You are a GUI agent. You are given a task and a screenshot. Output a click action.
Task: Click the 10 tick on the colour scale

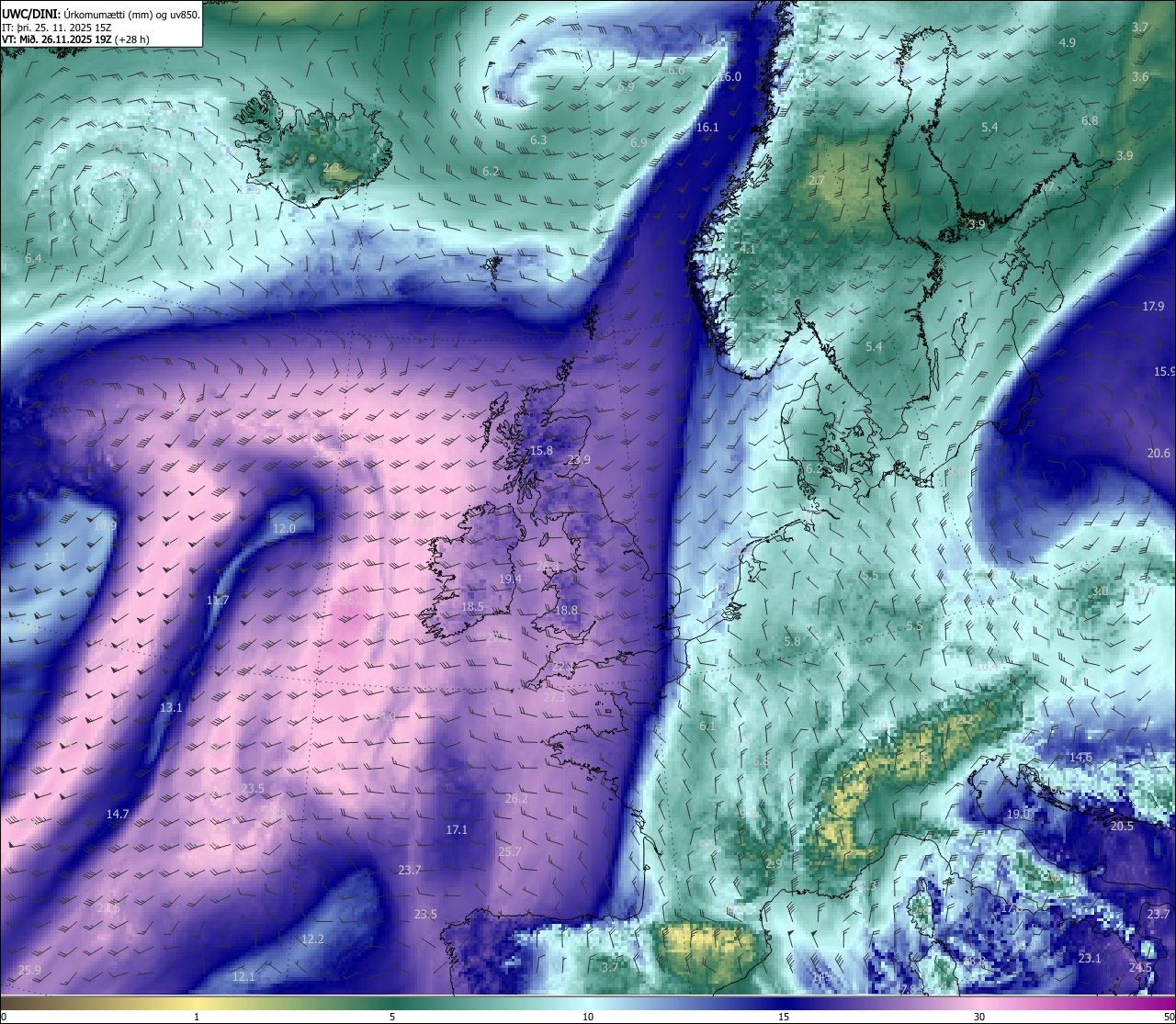pyautogui.click(x=588, y=1017)
